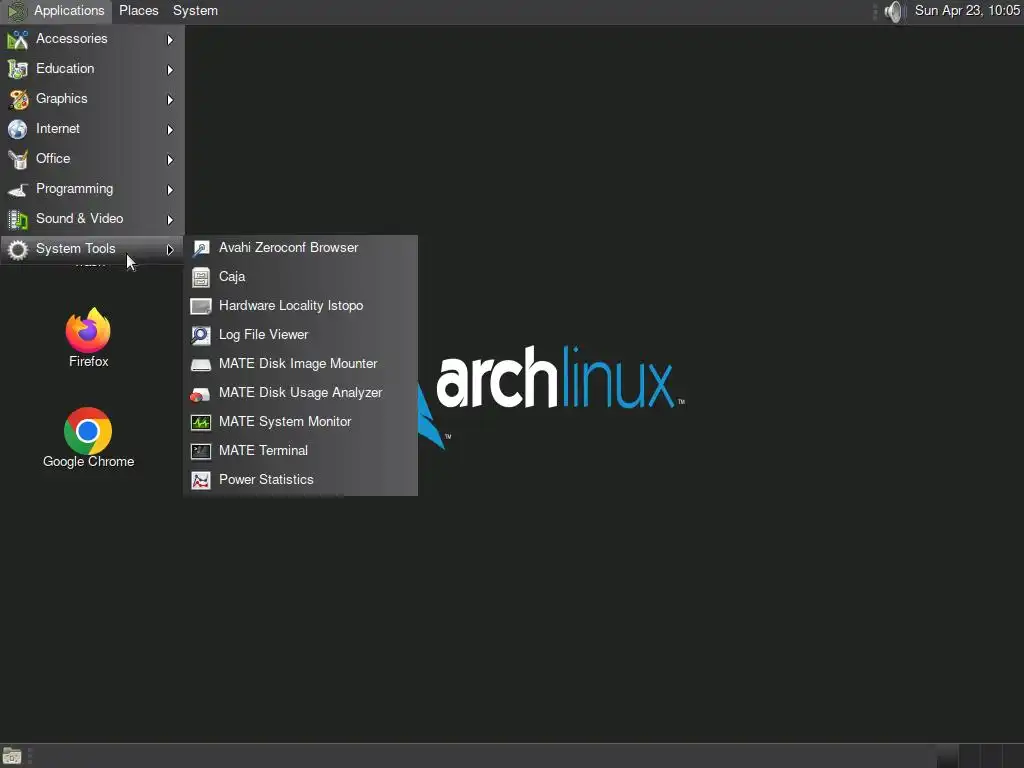
Task: Open the Places menu
Action: [x=138, y=11]
